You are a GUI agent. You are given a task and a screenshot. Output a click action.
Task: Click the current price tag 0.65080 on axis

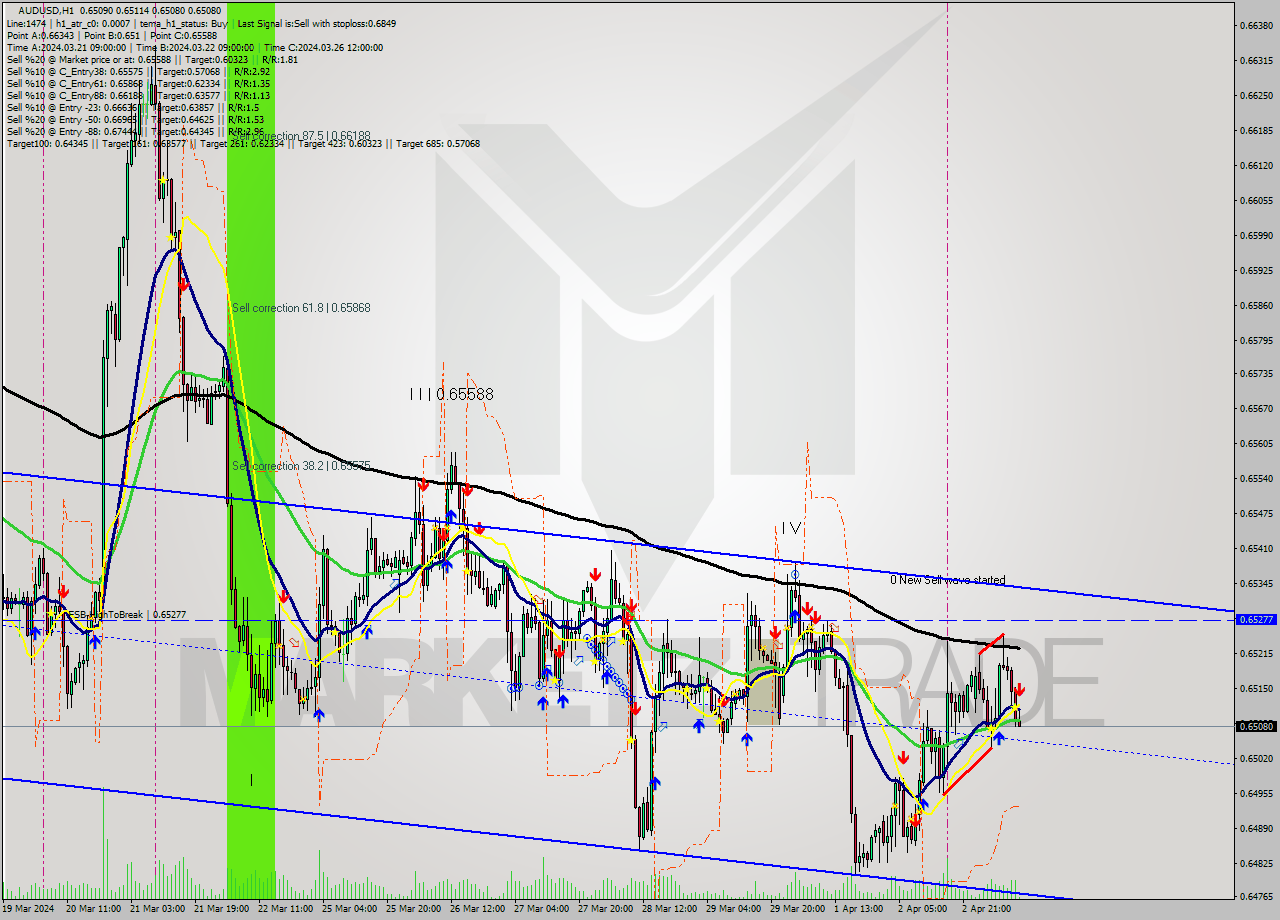[x=1256, y=726]
